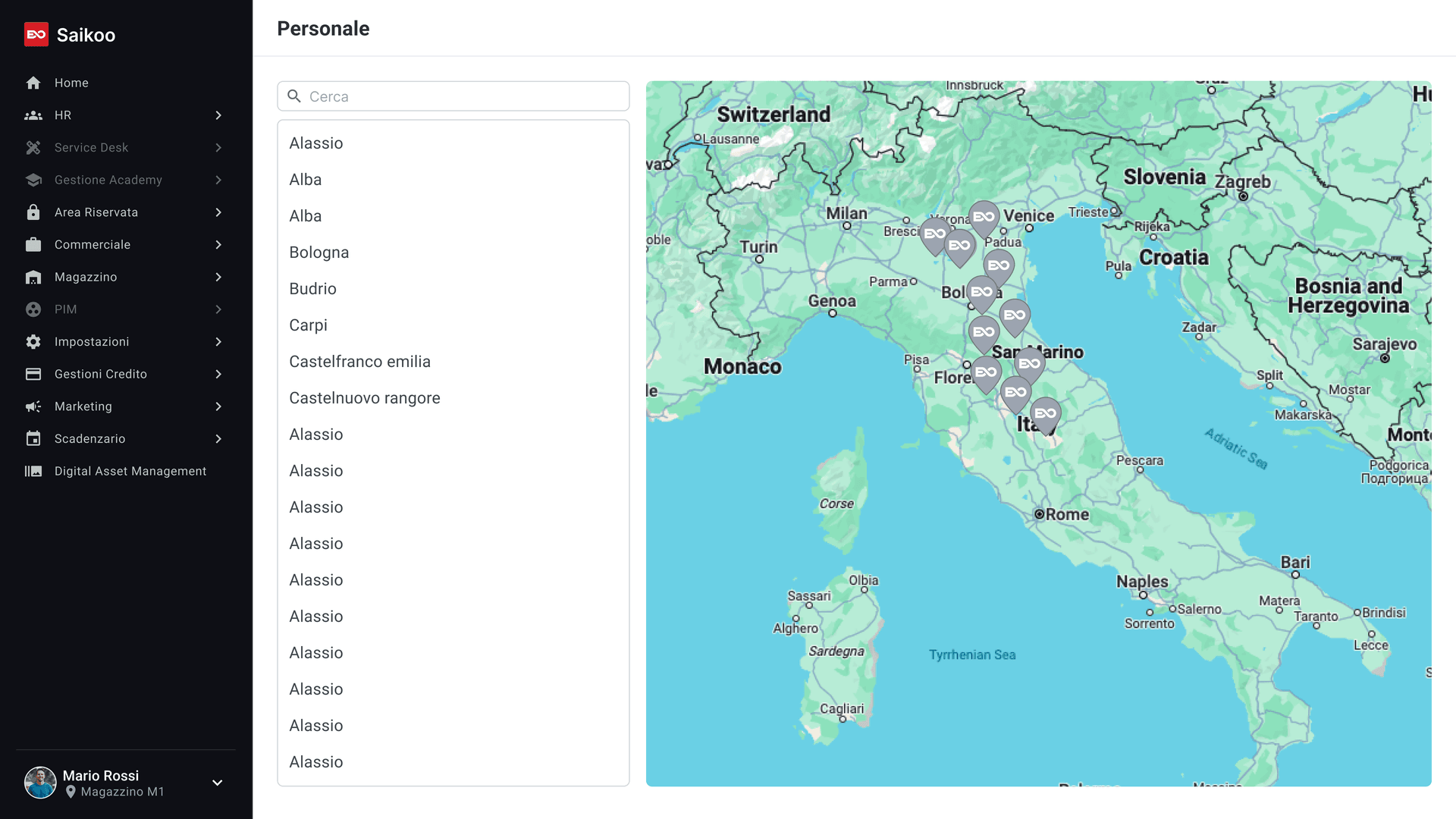
Task: Click the map marker near Venice
Action: click(x=984, y=217)
